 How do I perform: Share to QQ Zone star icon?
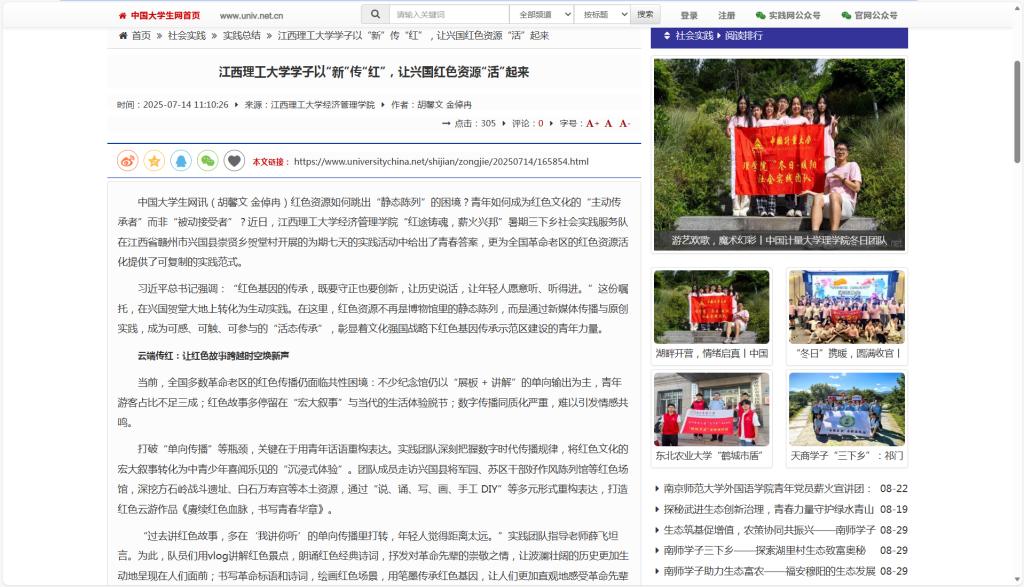pos(154,160)
